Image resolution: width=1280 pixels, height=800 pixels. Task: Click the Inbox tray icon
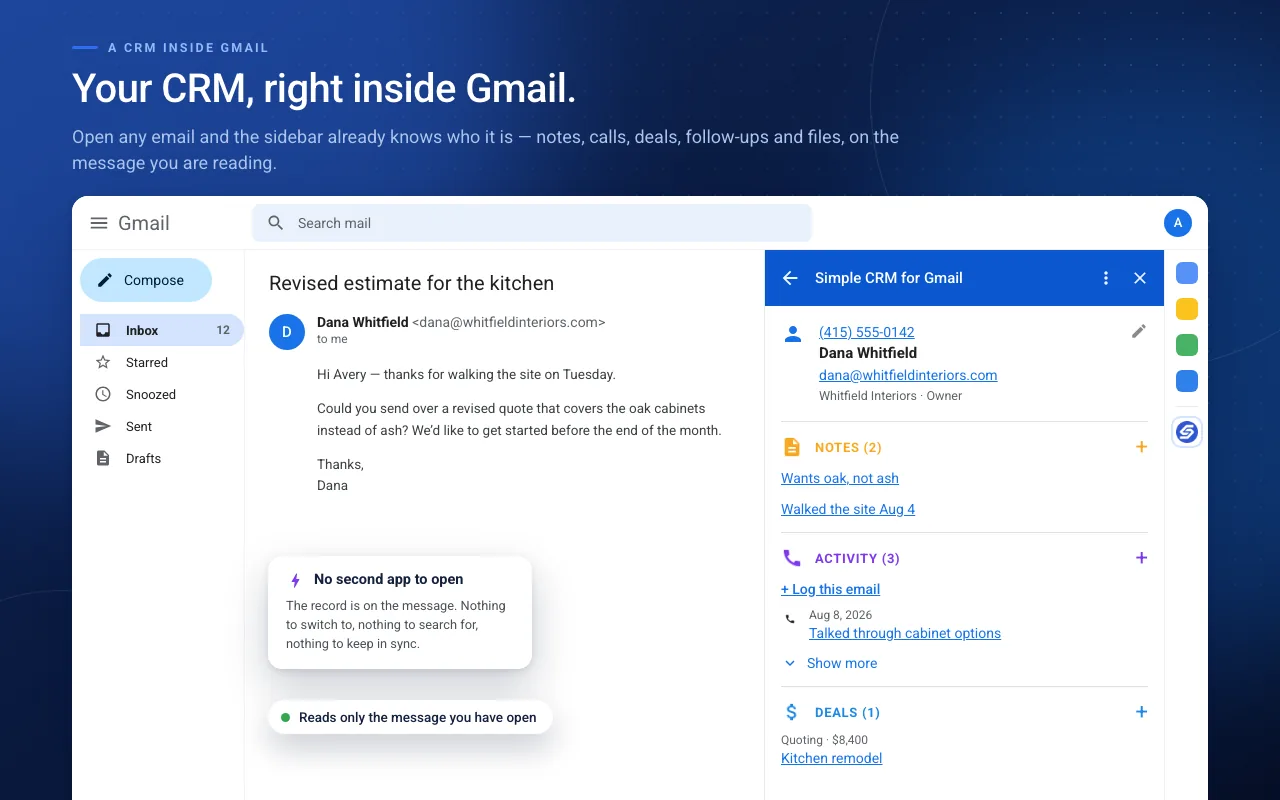coord(103,330)
